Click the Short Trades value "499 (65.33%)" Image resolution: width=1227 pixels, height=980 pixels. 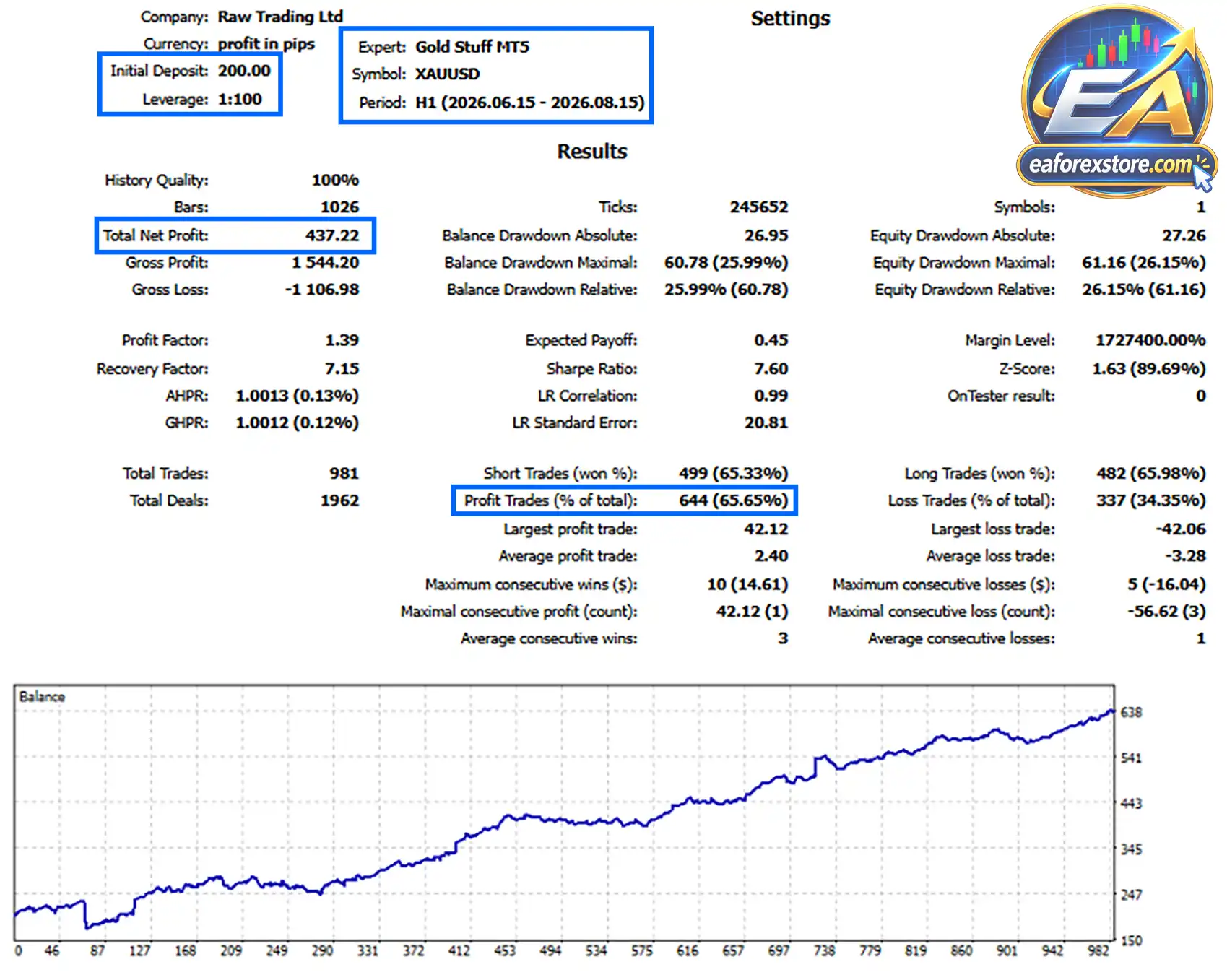(x=733, y=474)
